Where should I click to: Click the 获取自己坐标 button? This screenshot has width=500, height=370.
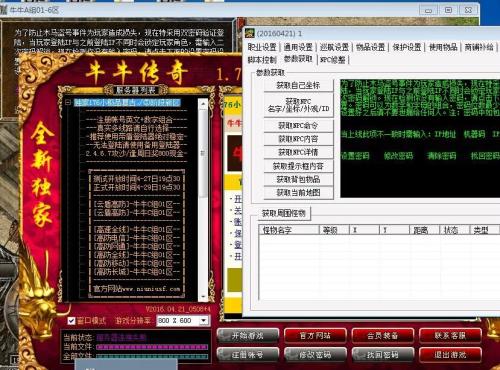click(x=298, y=85)
